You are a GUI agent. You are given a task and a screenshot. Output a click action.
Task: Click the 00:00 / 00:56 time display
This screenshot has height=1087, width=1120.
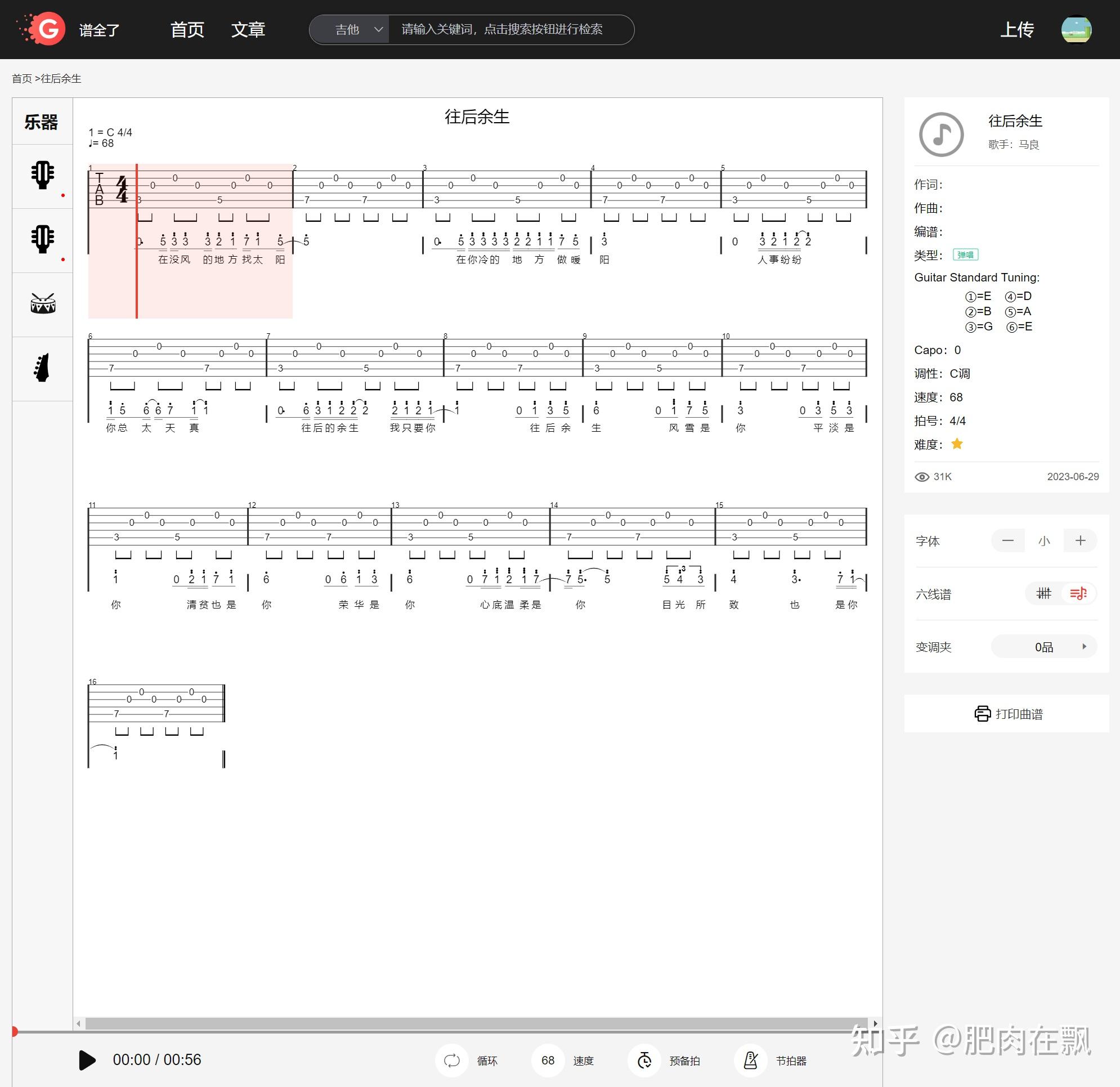(156, 1059)
